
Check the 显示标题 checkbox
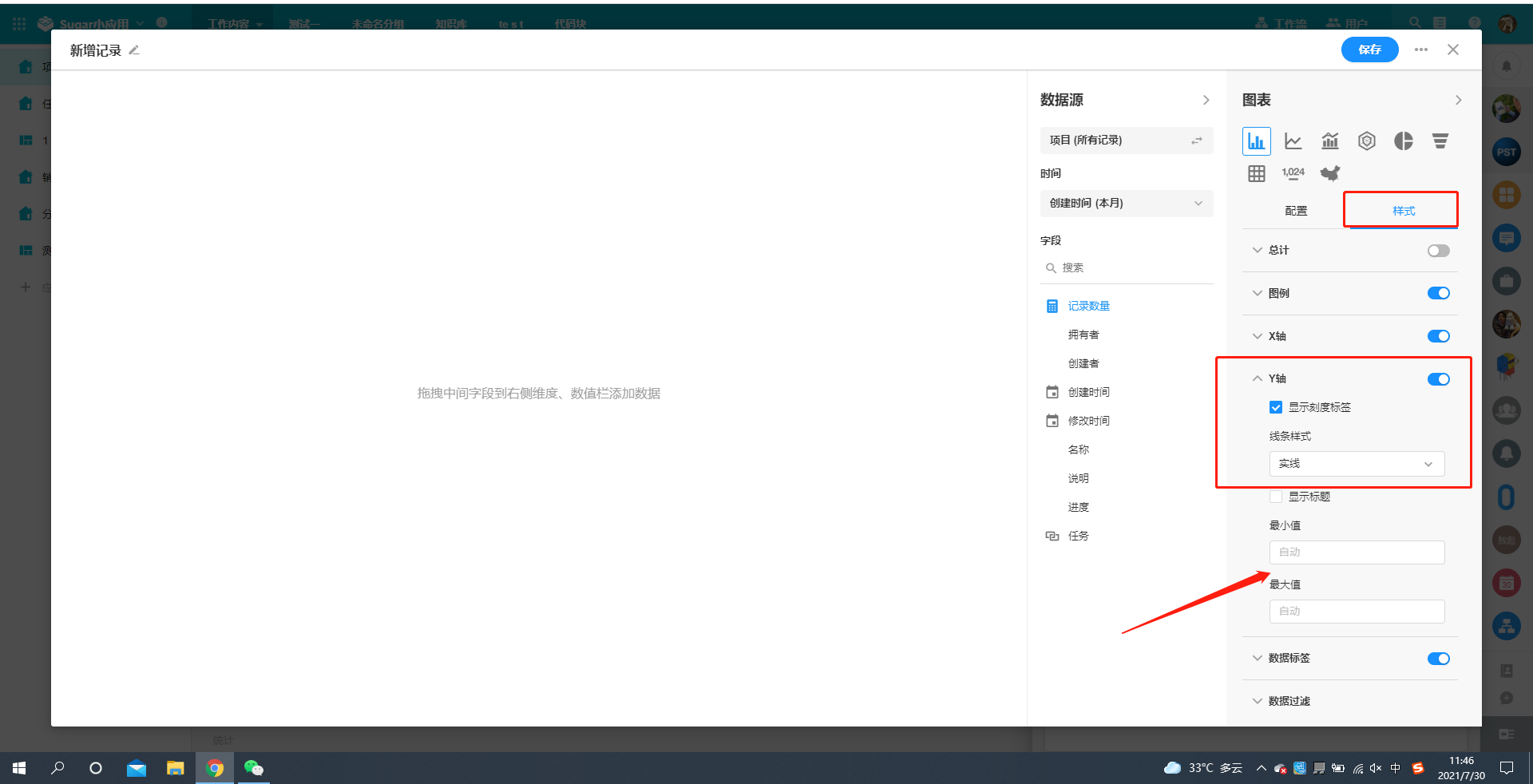1276,497
